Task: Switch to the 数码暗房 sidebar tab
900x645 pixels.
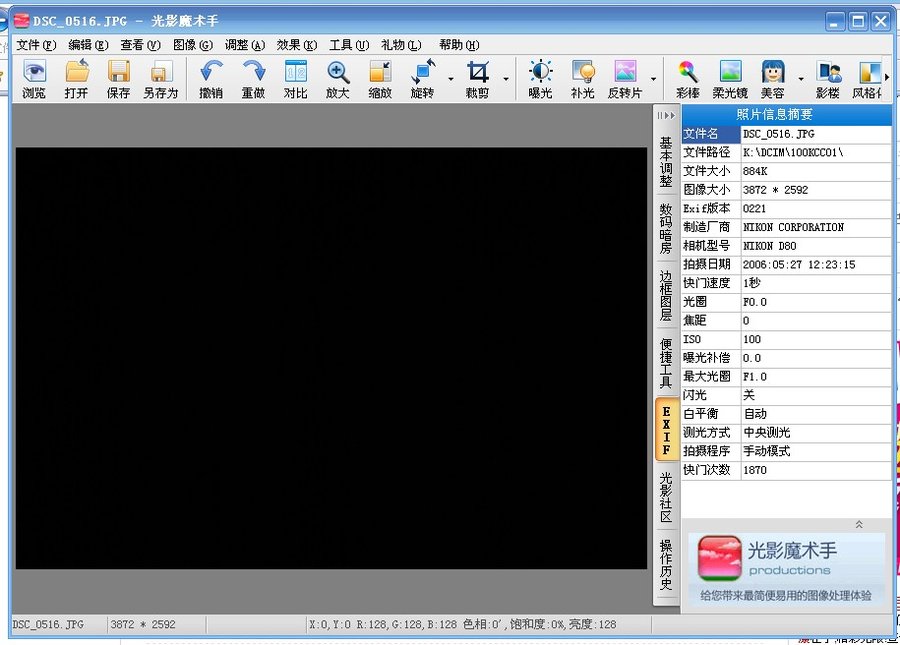Action: (x=666, y=230)
